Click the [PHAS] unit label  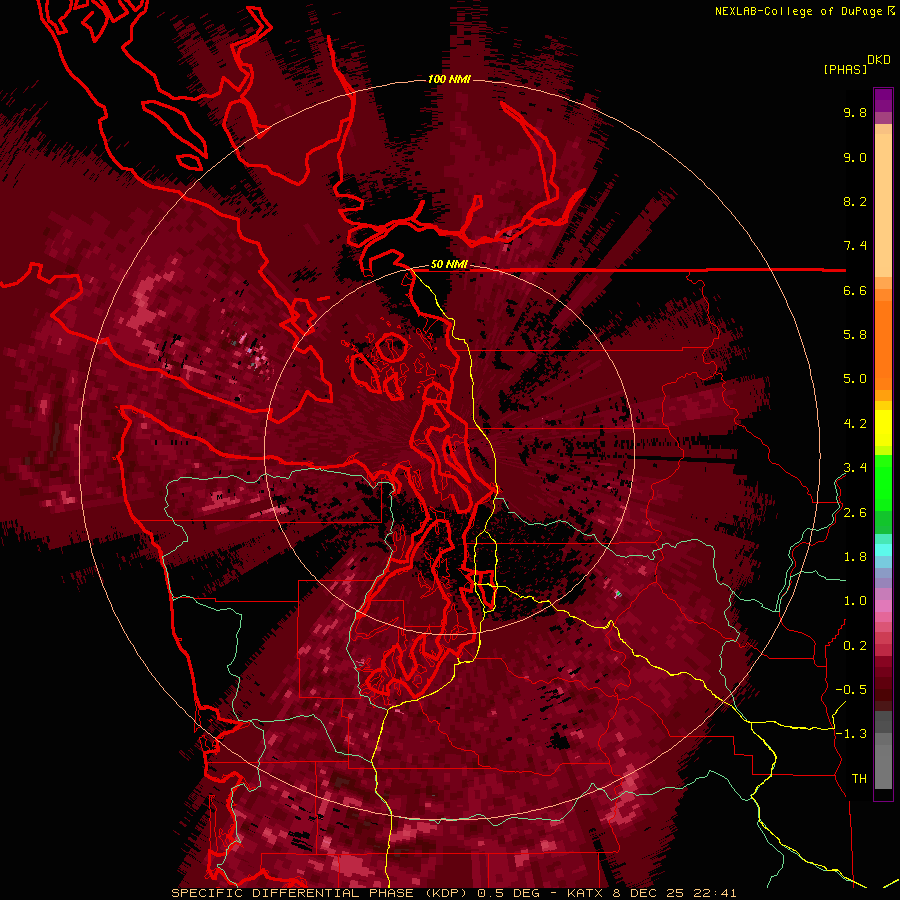845,69
